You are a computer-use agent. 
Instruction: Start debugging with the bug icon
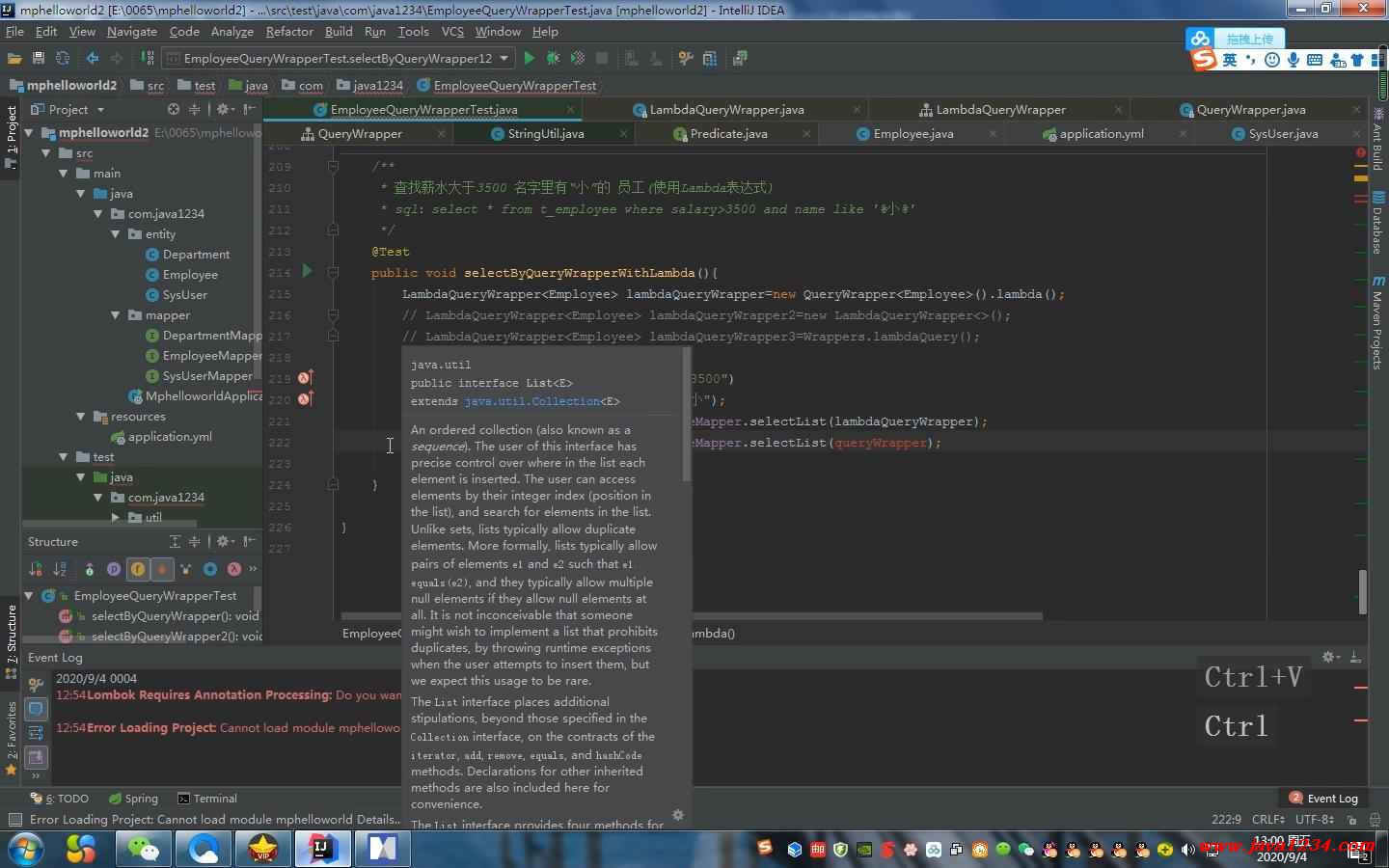point(553,58)
